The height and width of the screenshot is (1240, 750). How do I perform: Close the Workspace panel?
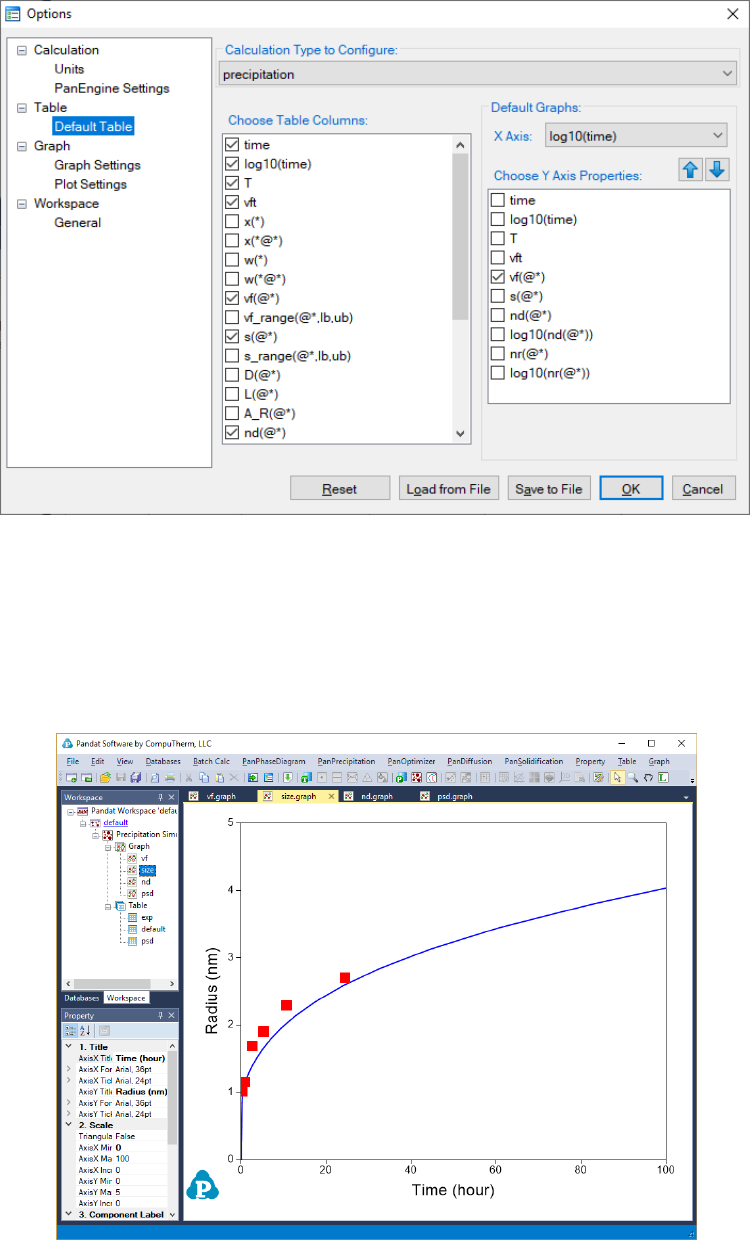(x=171, y=797)
